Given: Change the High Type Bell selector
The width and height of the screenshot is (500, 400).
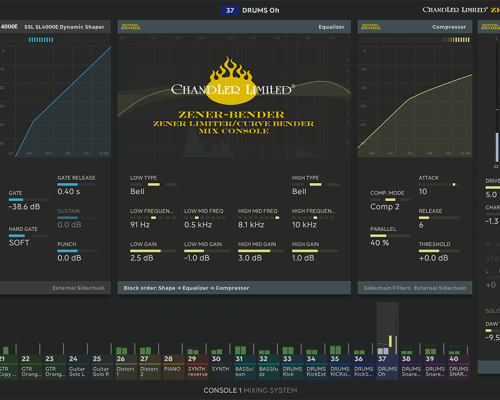Looking at the screenshot, I should [x=315, y=185].
